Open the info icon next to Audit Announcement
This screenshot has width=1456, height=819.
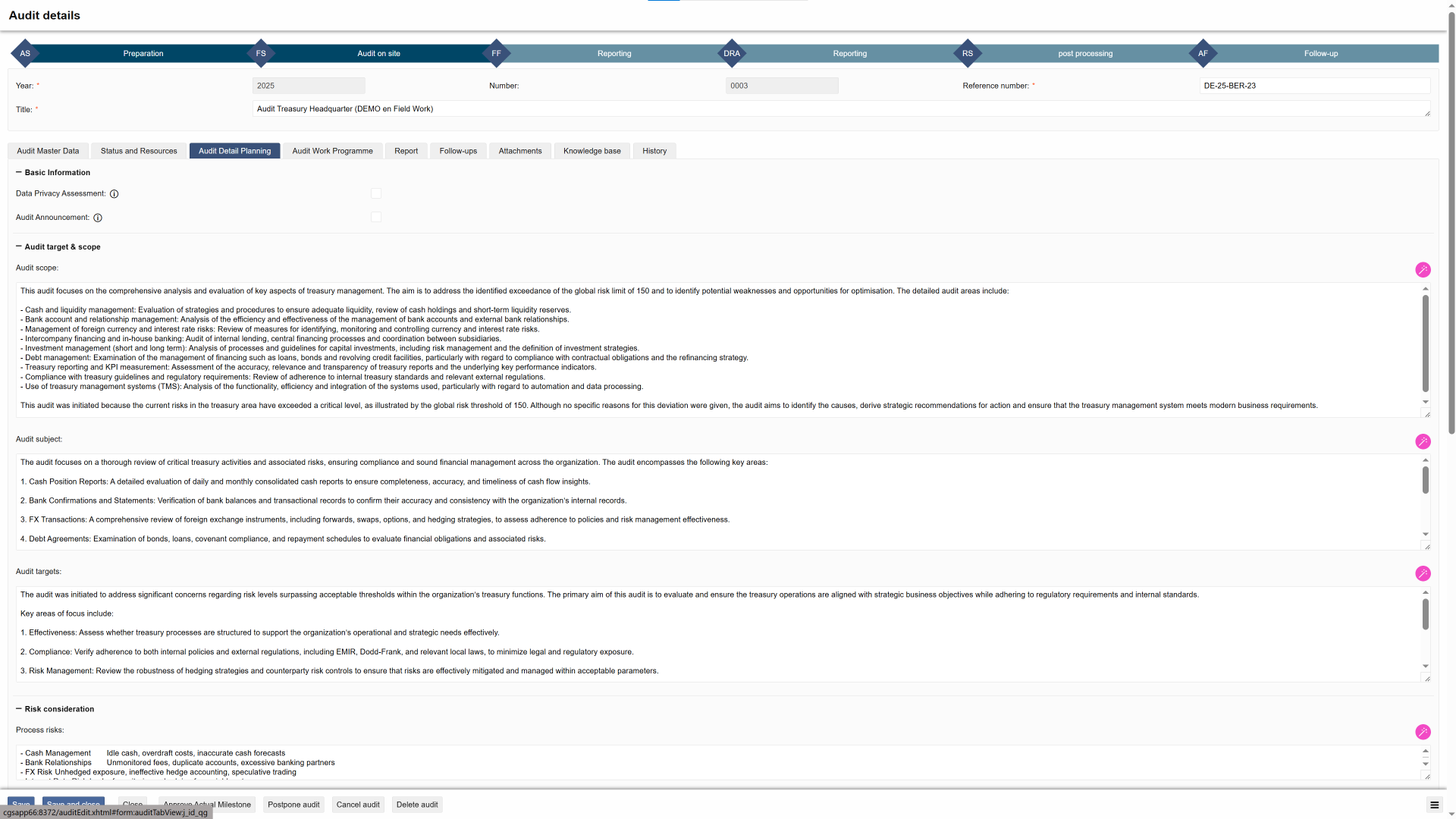click(98, 218)
